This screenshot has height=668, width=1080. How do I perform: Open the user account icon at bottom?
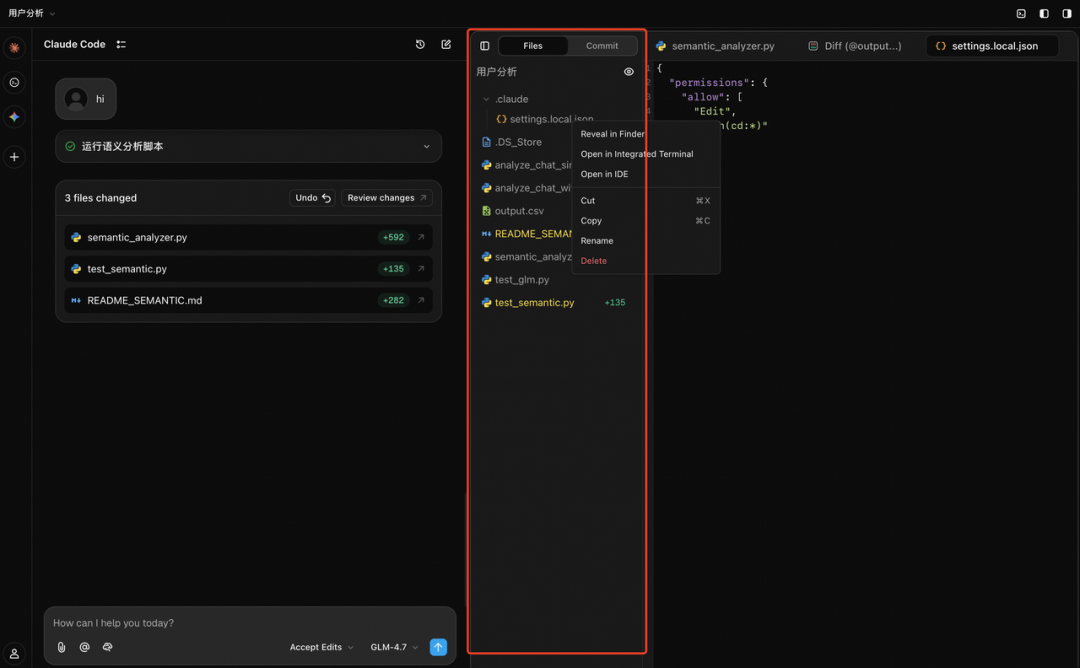[x=14, y=653]
